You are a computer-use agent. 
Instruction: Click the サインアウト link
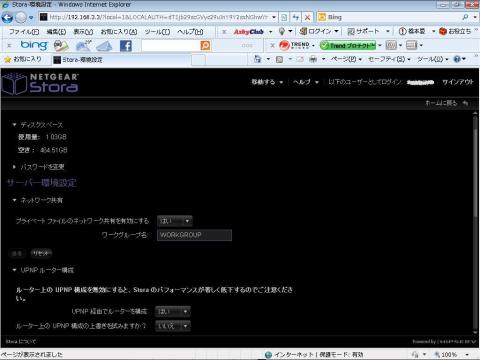tap(458, 82)
